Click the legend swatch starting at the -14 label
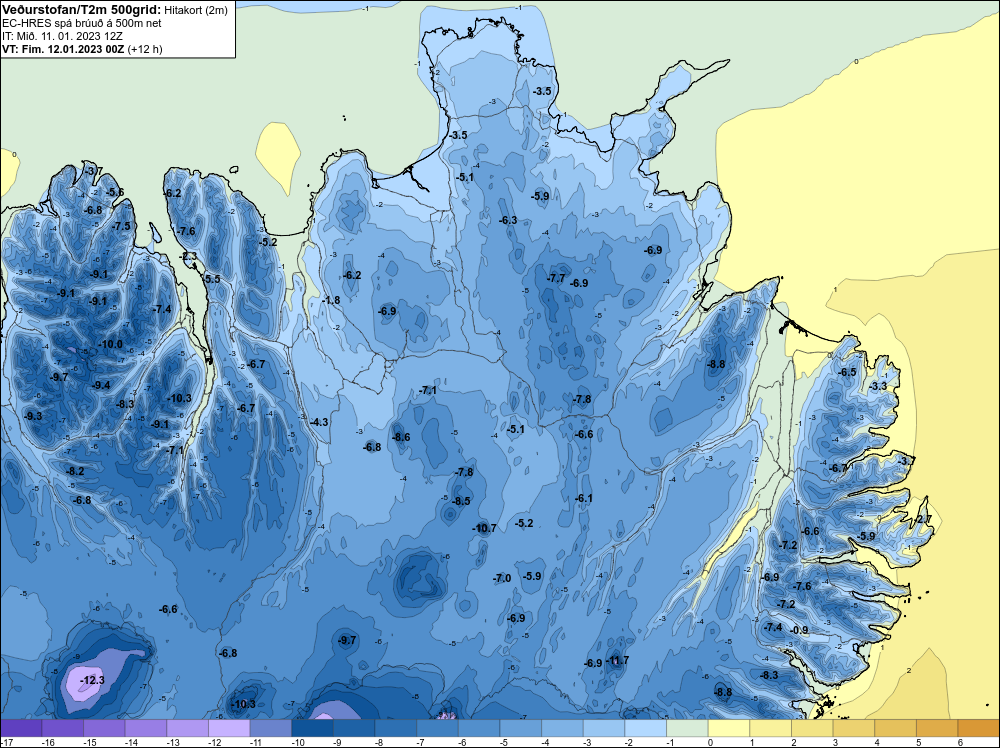1000x748 pixels. (x=146, y=728)
